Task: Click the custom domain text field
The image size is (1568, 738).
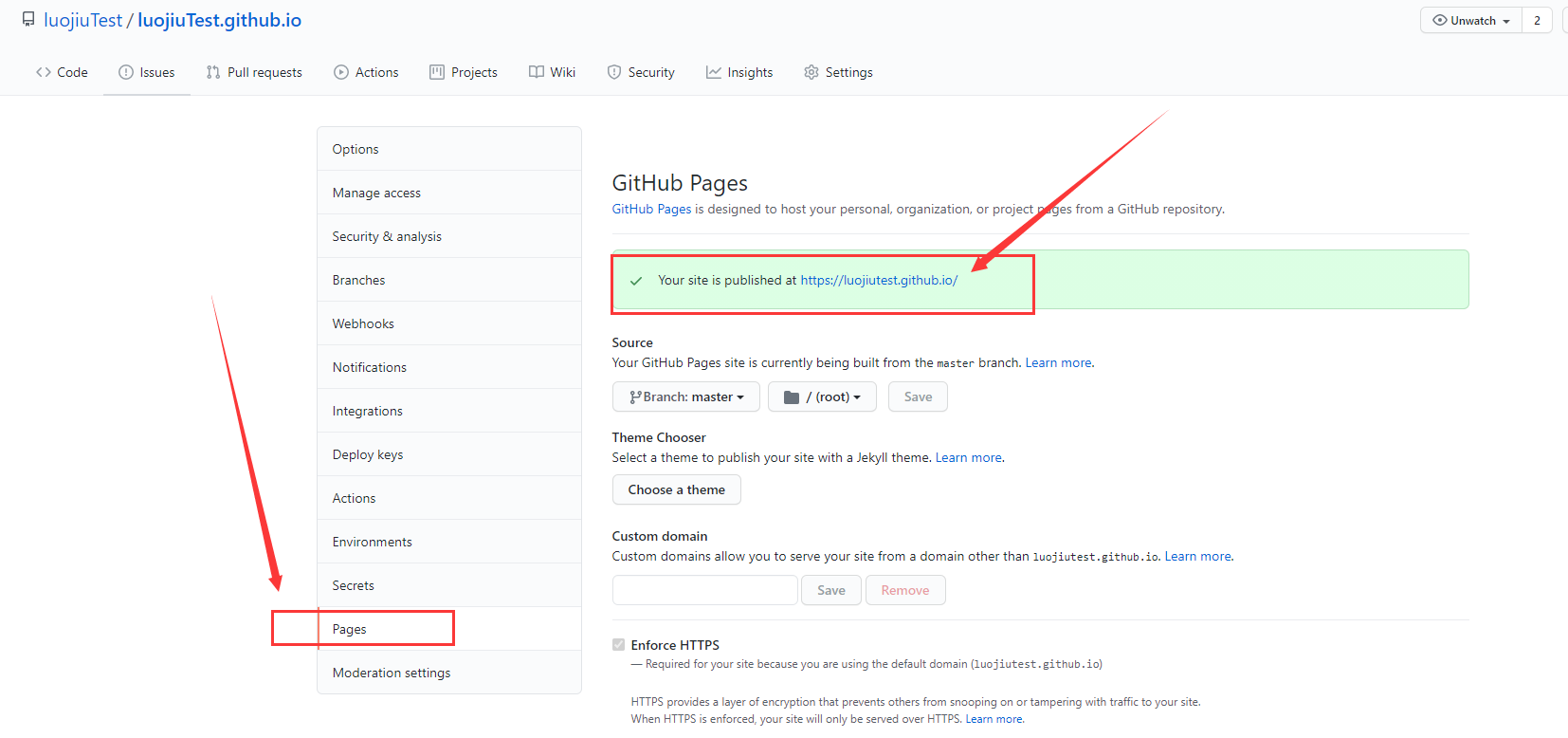Action: click(704, 590)
